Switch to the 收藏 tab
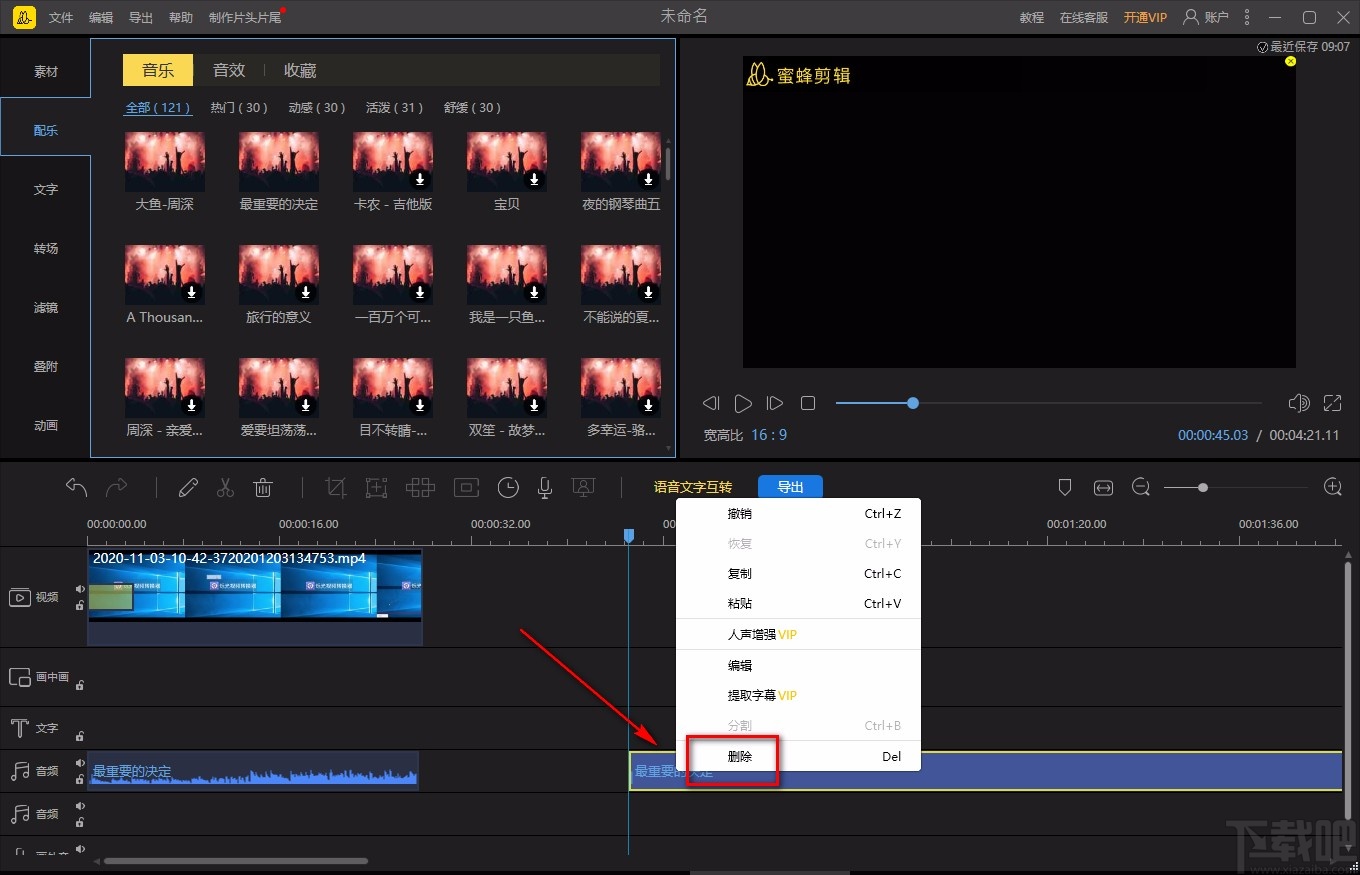 coord(300,70)
